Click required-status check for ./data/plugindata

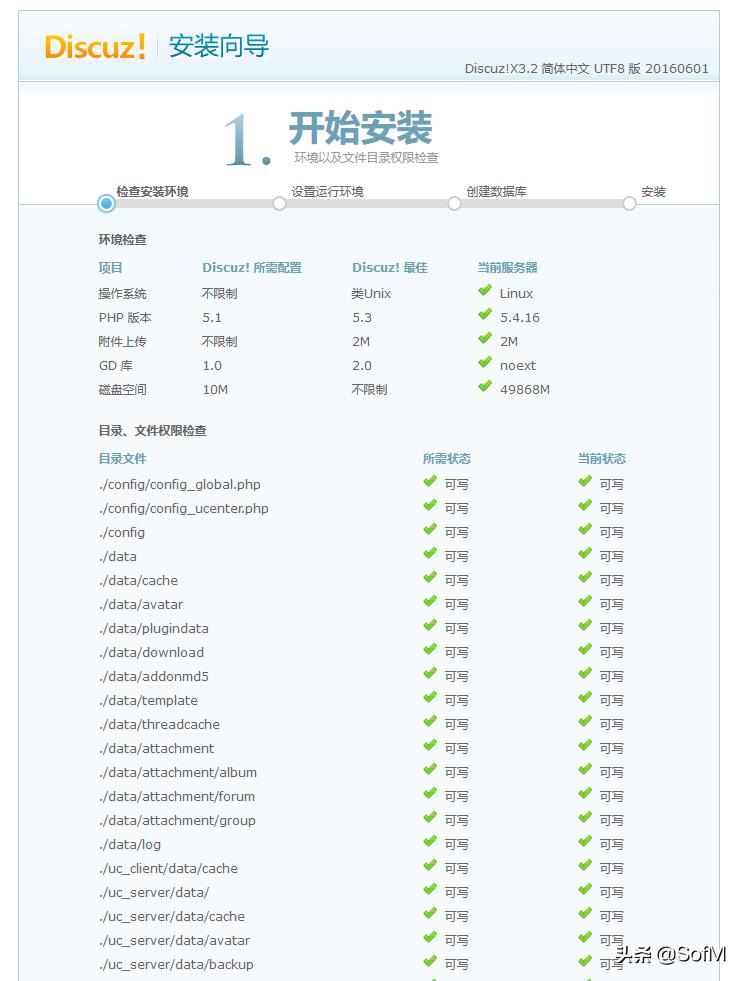(430, 625)
